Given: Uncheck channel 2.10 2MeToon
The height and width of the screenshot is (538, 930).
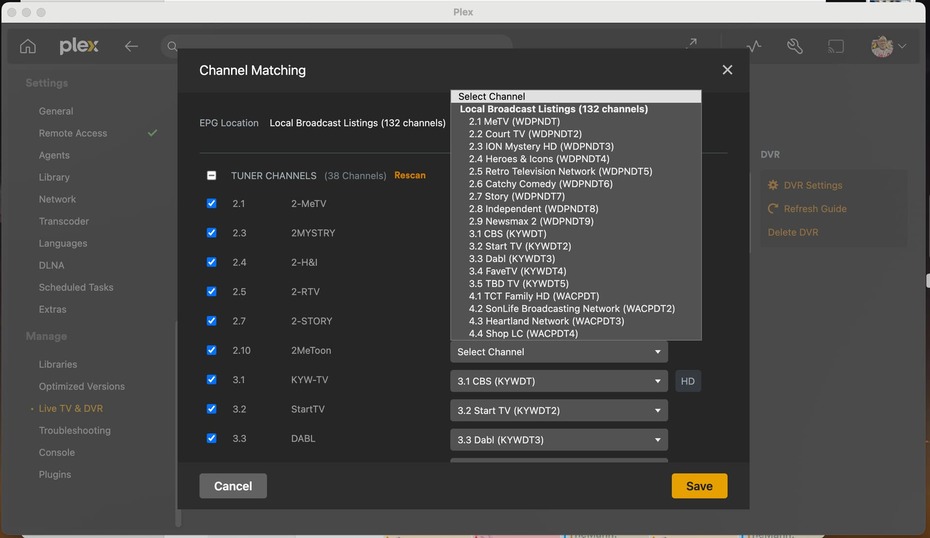Looking at the screenshot, I should click(211, 350).
